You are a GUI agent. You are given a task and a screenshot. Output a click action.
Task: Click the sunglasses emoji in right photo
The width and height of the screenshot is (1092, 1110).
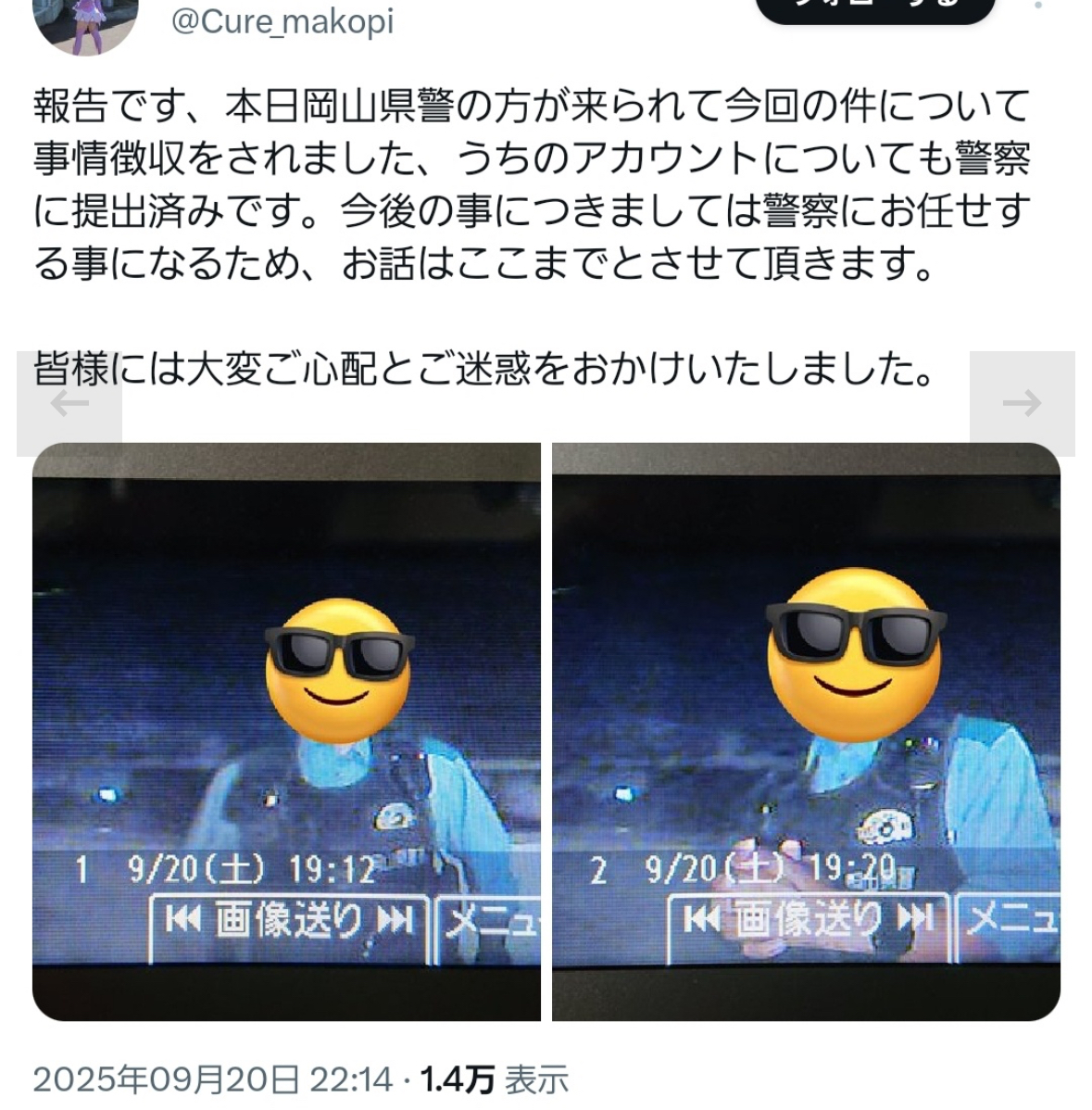[x=855, y=654]
